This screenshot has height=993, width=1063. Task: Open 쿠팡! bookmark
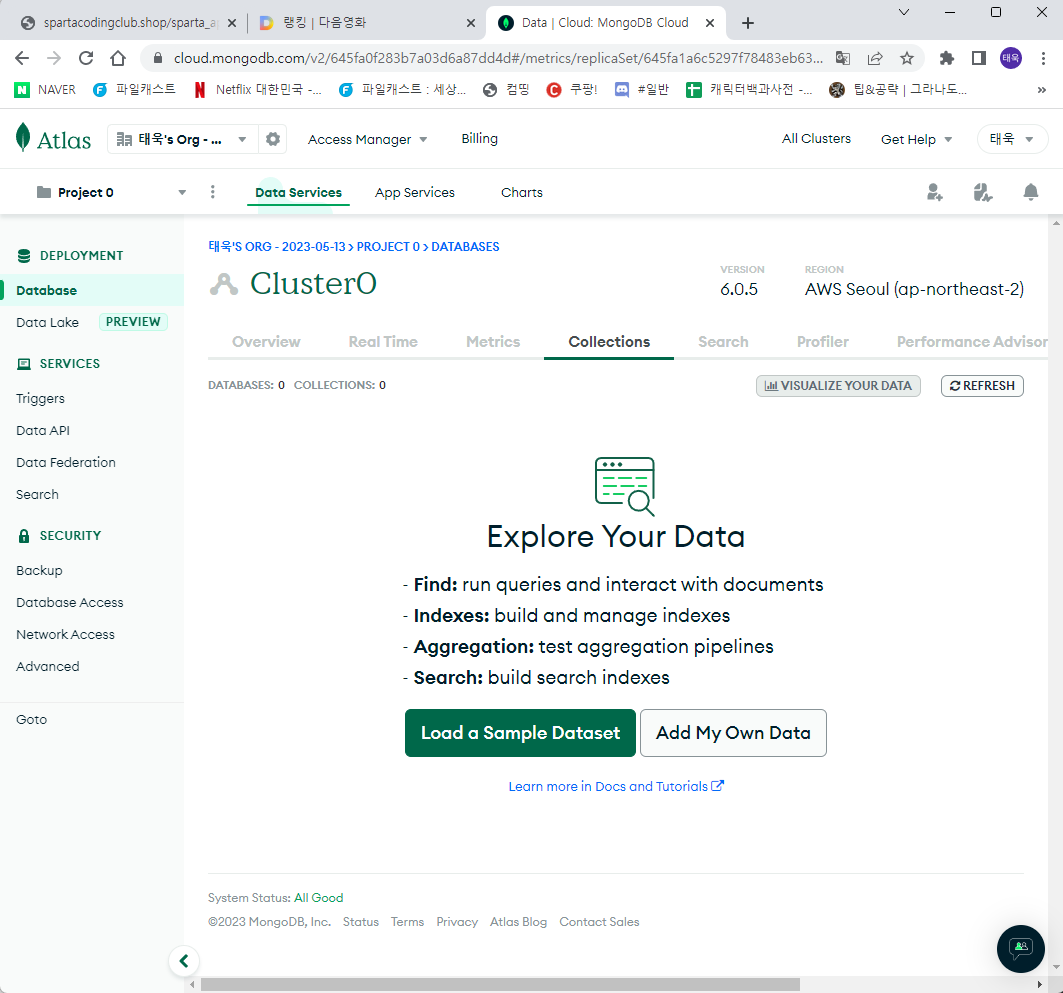pos(572,89)
